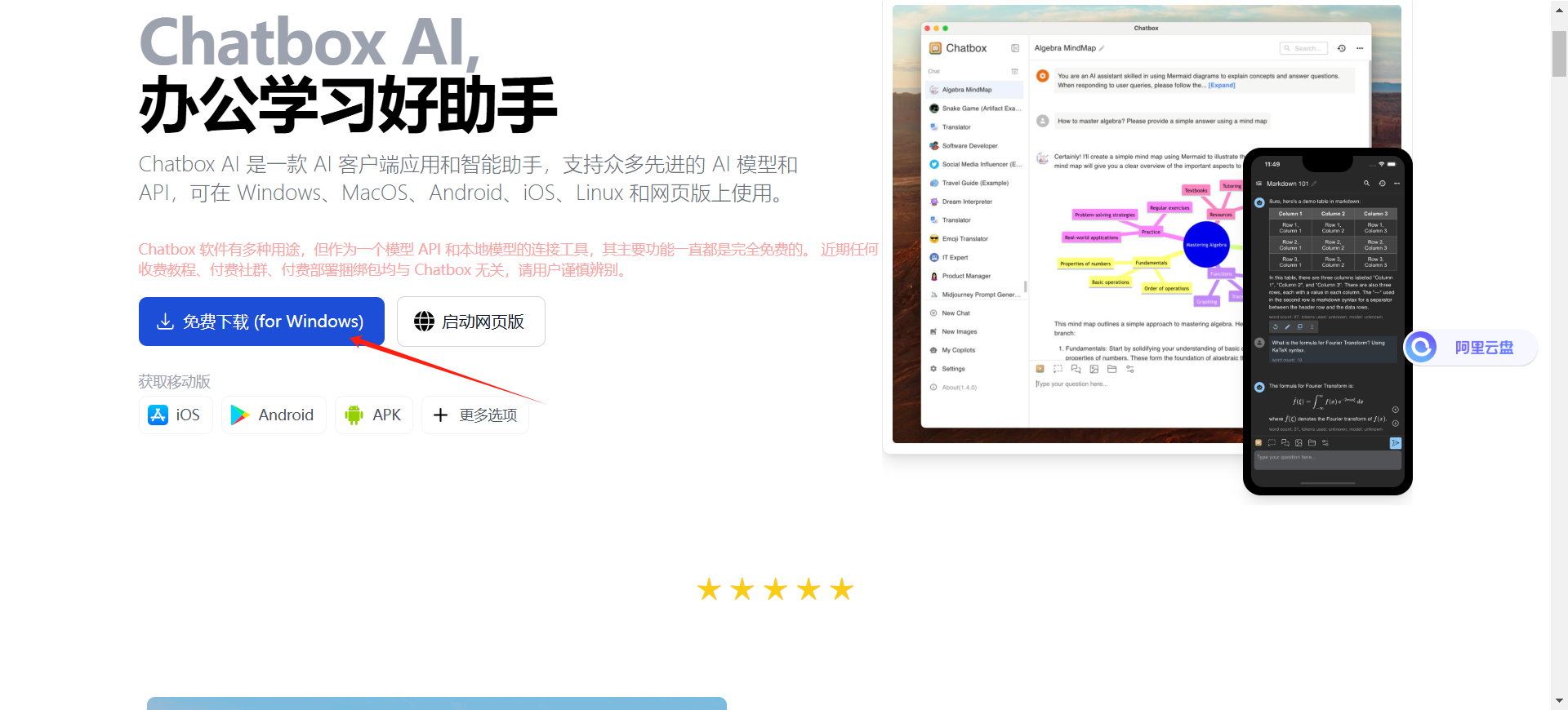The height and width of the screenshot is (710, 1568).
Task: Select the IT Expert chat
Action: [975, 257]
